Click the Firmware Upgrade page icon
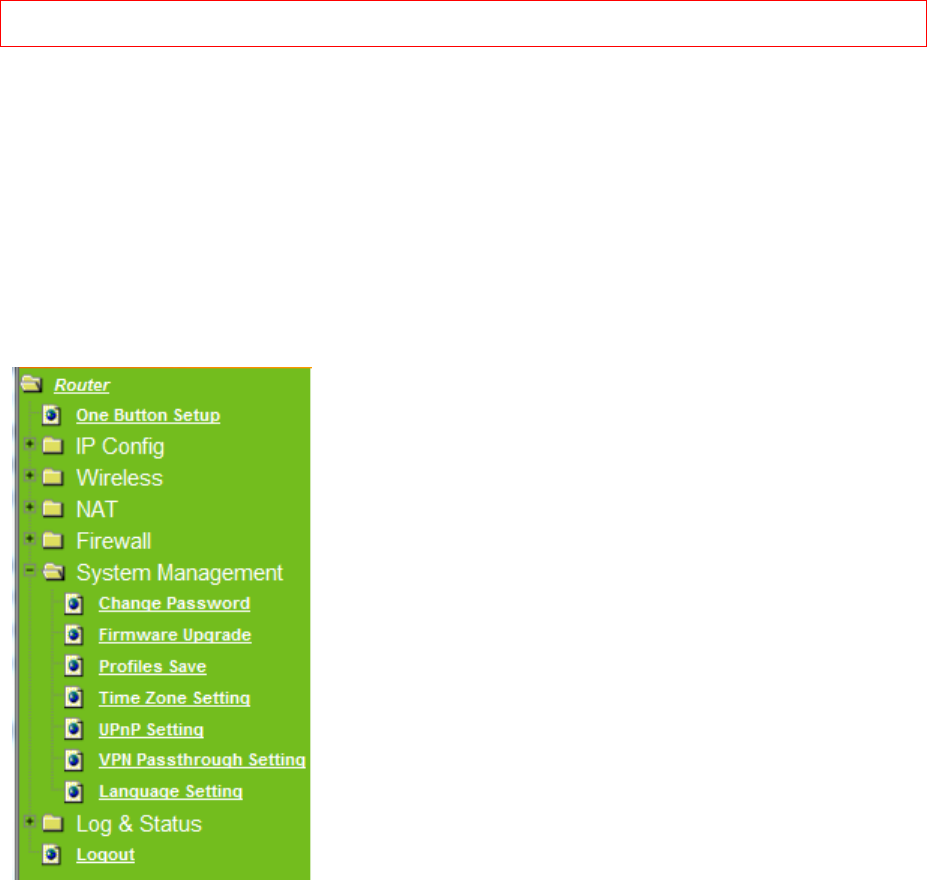927x880 pixels. point(74,635)
